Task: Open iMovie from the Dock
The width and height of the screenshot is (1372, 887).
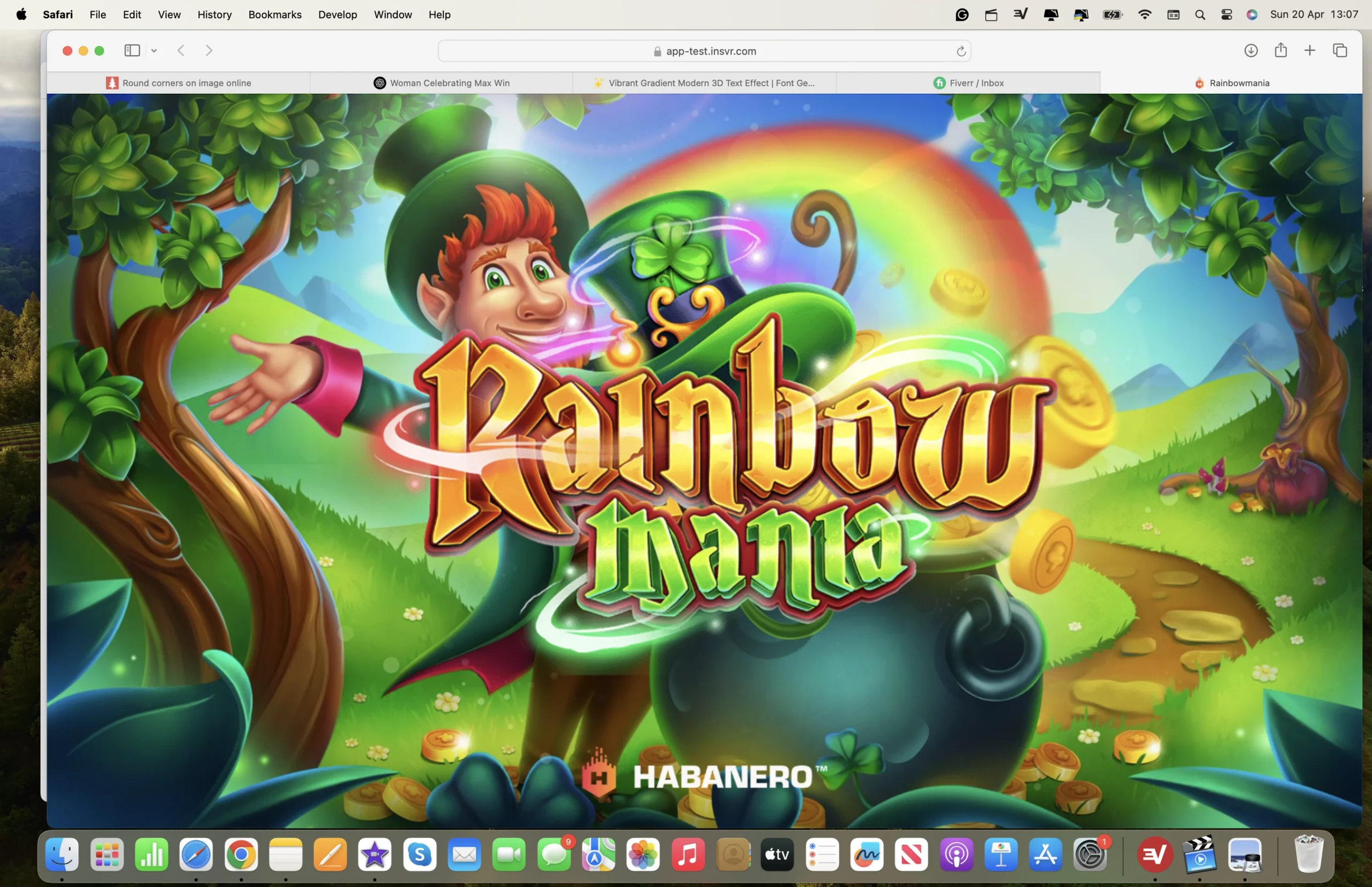Action: tap(375, 855)
